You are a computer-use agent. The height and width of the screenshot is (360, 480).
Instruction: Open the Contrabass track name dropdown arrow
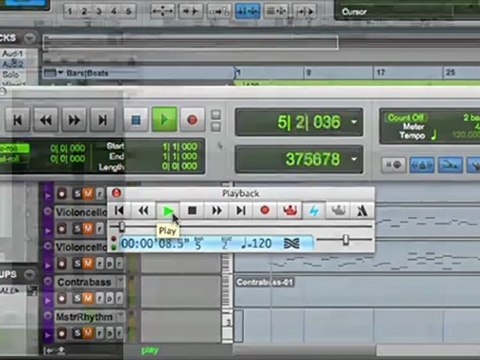pos(121,280)
